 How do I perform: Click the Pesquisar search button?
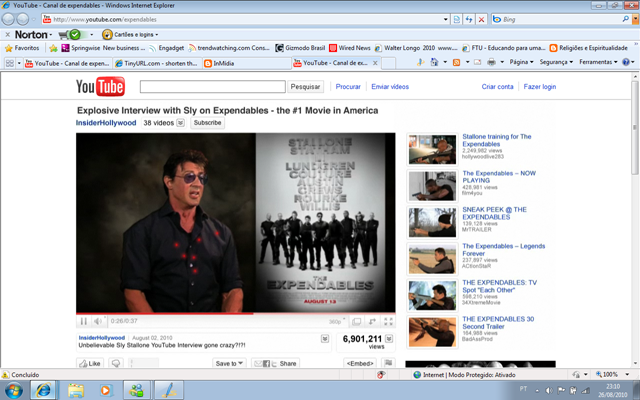305,86
